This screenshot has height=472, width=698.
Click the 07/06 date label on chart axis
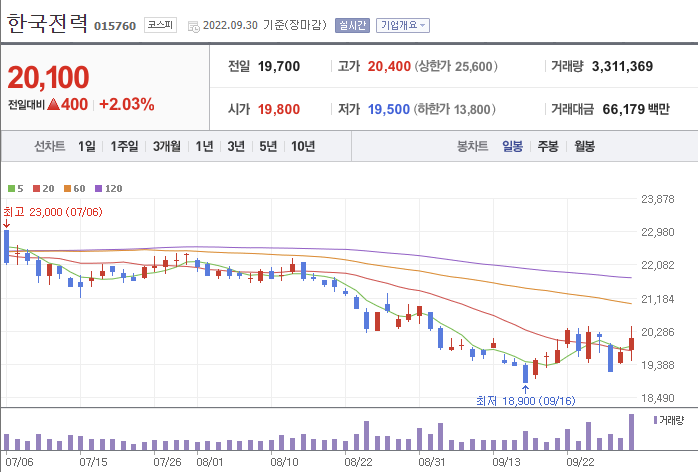[x=19, y=462]
